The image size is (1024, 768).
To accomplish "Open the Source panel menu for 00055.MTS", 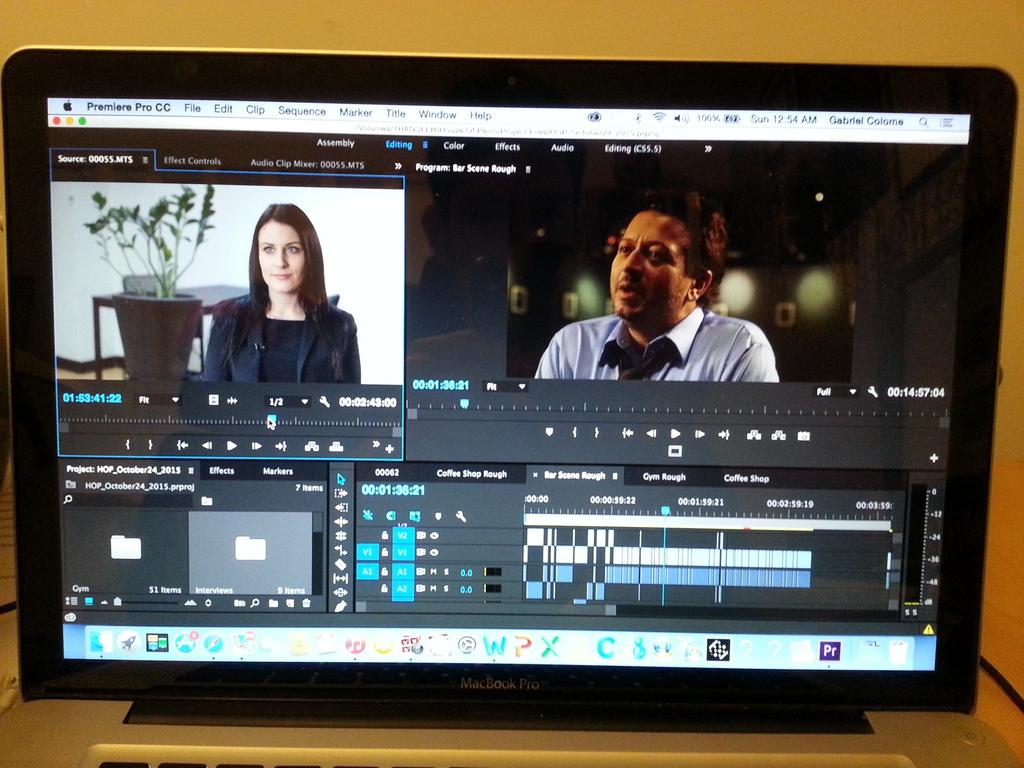I will pos(145,161).
